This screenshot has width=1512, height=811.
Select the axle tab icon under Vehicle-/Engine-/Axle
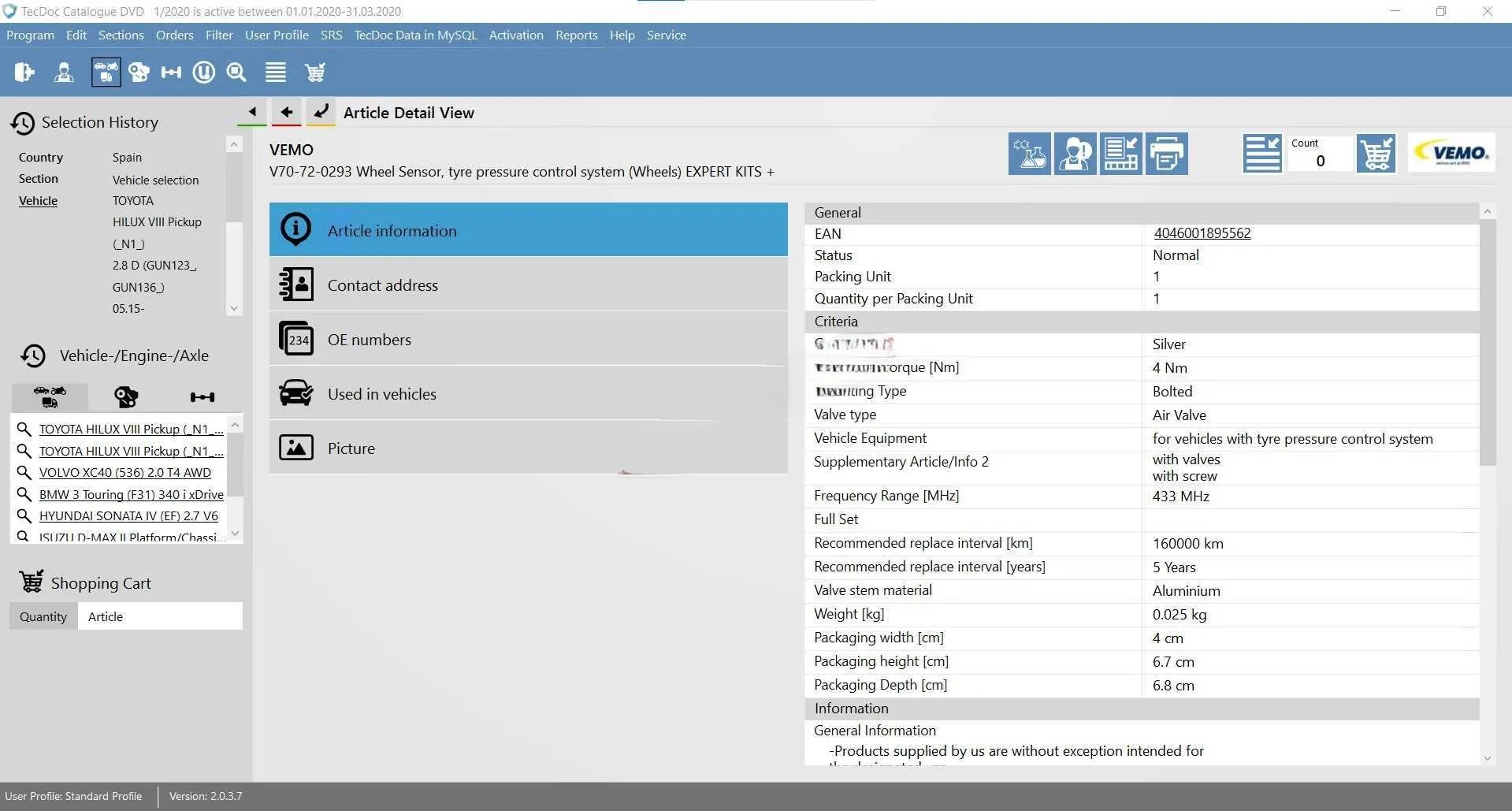coord(202,396)
